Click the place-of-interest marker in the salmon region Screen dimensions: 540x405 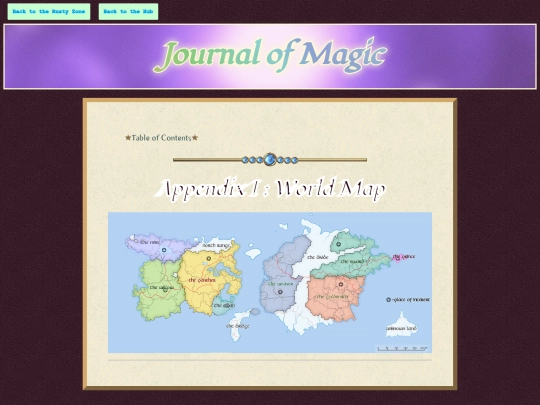point(341,284)
